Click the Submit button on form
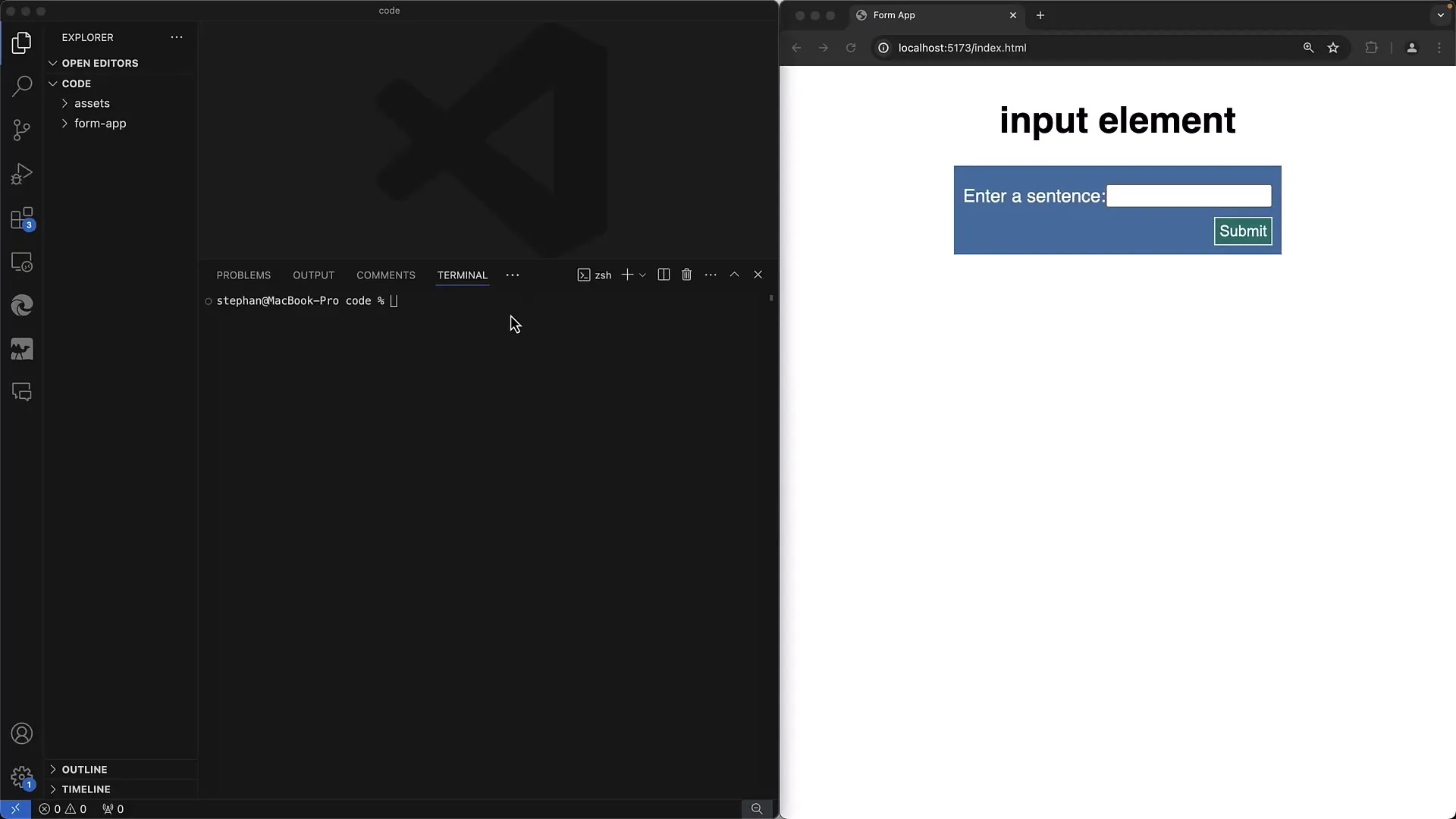The height and width of the screenshot is (819, 1456). click(x=1243, y=231)
